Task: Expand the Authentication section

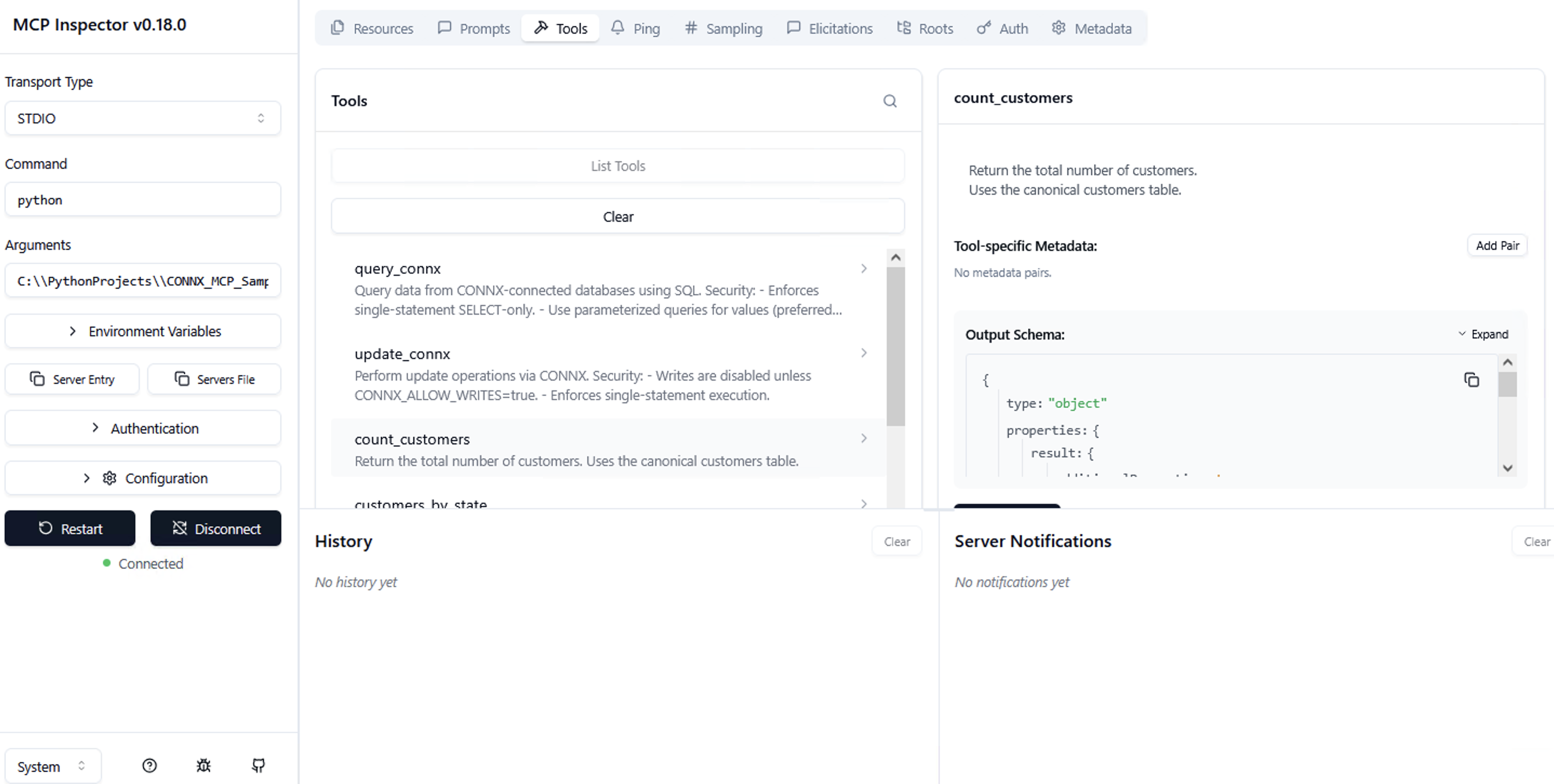Action: point(143,428)
